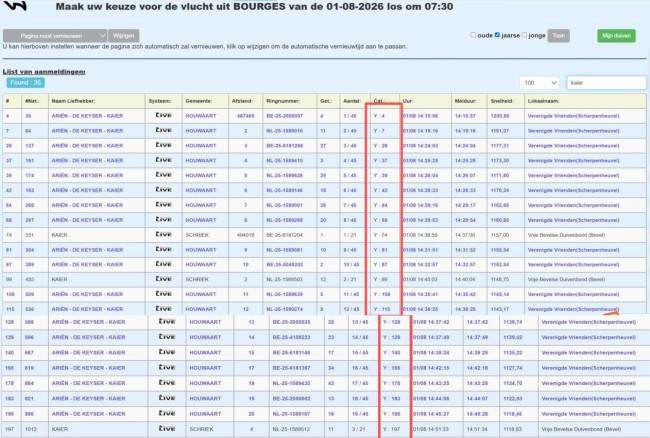The width and height of the screenshot is (650, 438).
Task: Sort by the 'Afstand:' column header
Action: (x=242, y=101)
